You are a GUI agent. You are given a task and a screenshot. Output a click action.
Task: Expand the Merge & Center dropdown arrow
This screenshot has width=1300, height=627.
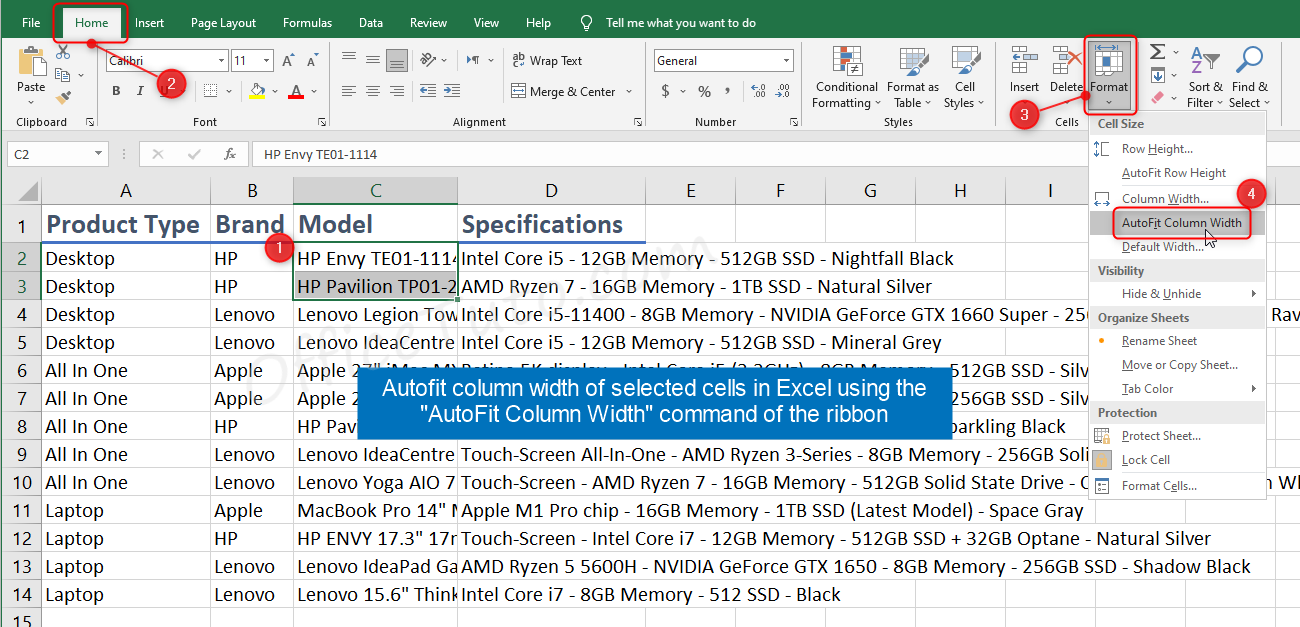tap(629, 92)
